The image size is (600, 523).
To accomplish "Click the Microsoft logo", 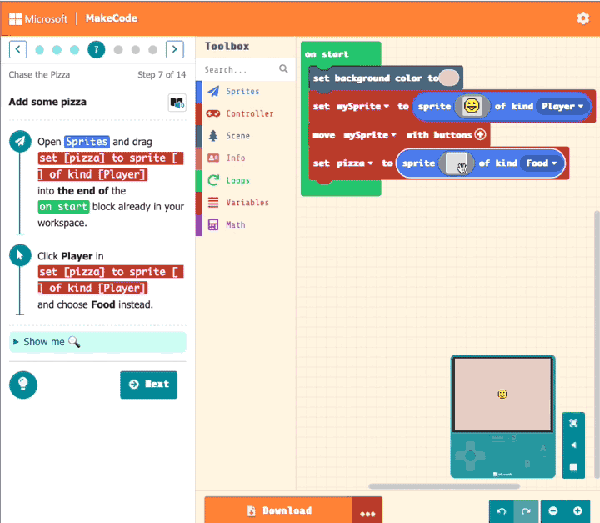I will [x=38, y=18].
